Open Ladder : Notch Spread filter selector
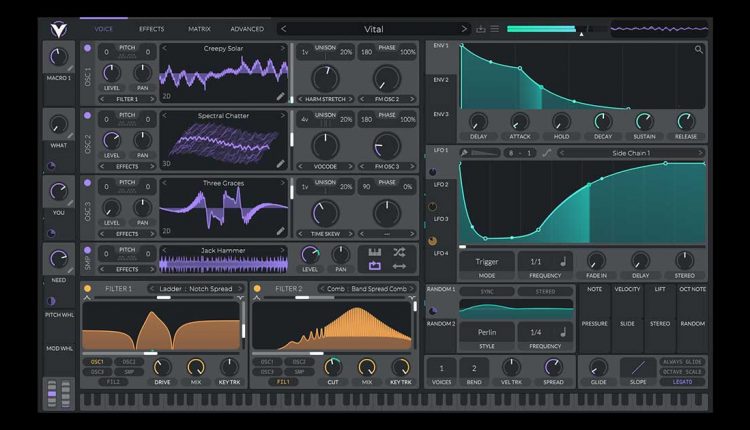Image resolution: width=750 pixels, height=430 pixels. click(196, 288)
